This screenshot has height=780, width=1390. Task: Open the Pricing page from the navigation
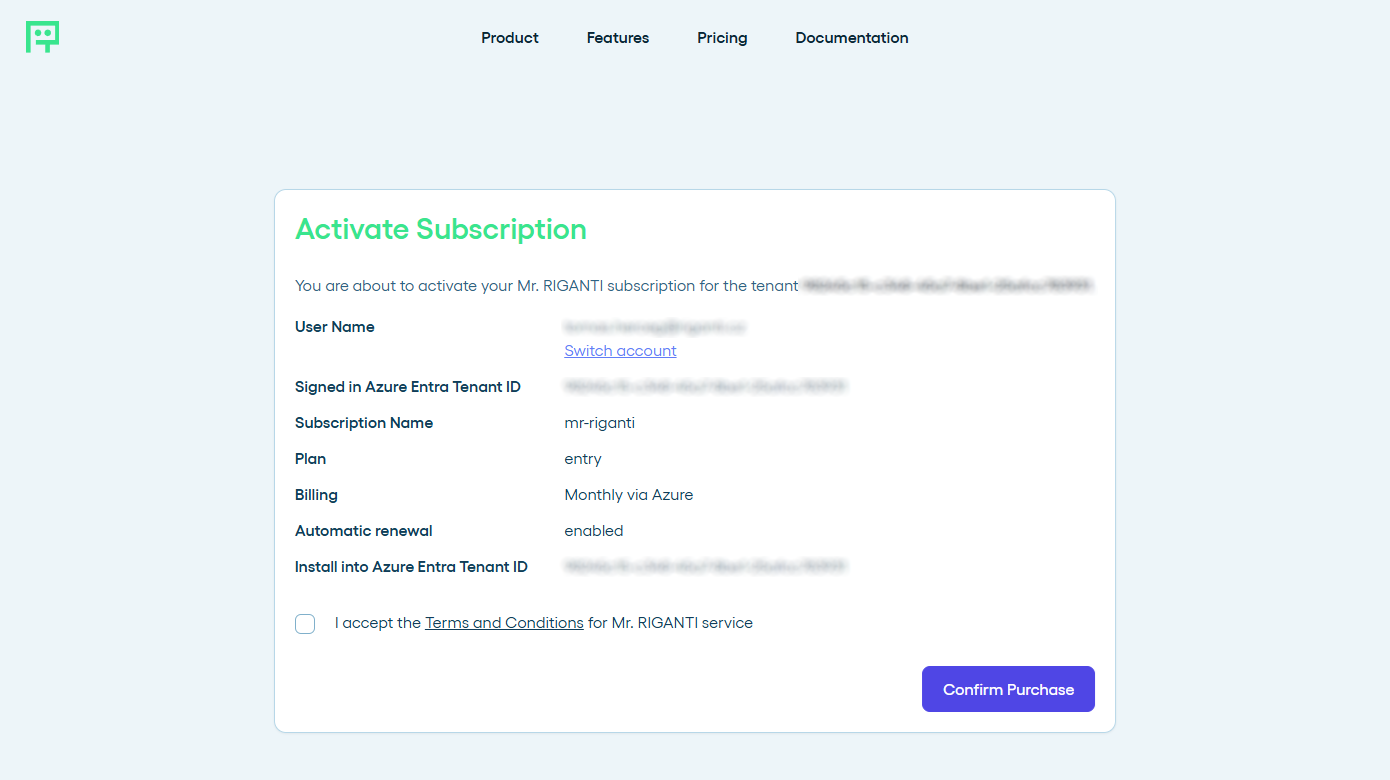(x=722, y=38)
